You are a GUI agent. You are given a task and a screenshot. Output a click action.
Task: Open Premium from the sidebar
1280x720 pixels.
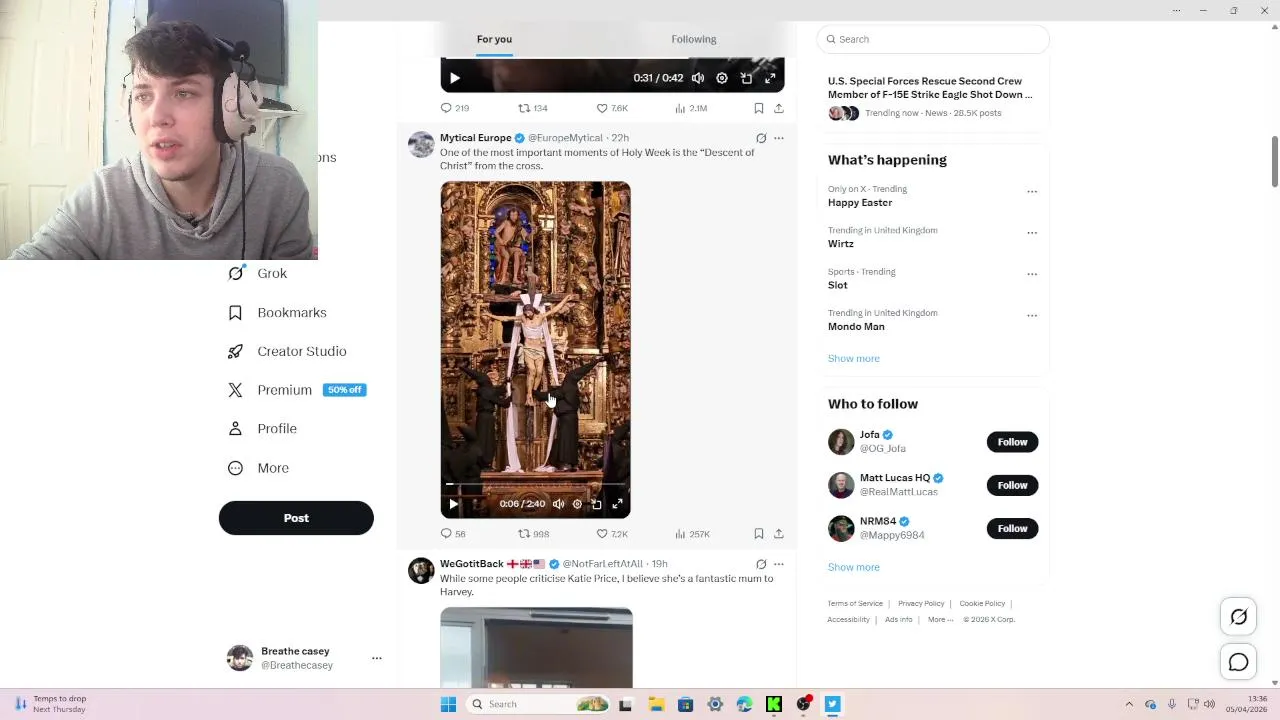297,390
